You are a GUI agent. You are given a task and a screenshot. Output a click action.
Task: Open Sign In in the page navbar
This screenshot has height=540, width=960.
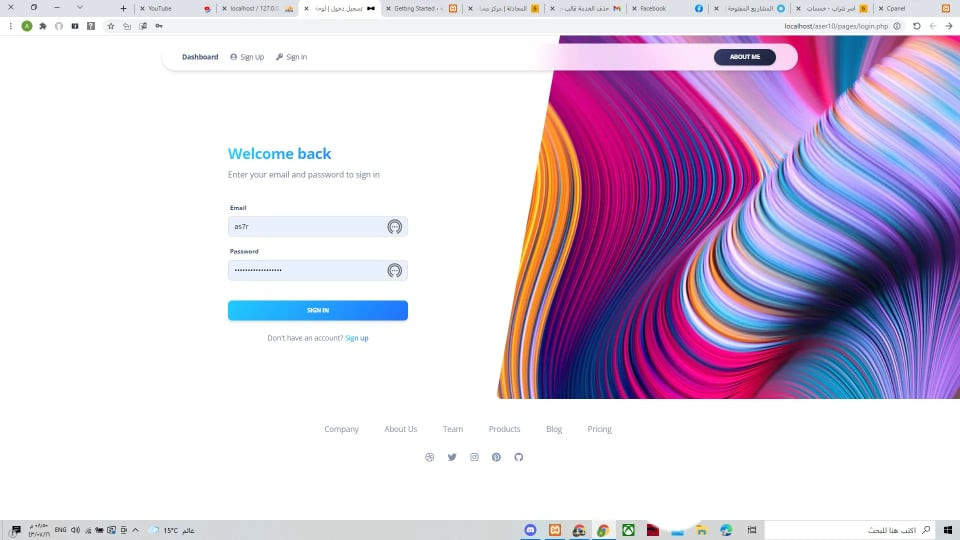click(291, 57)
